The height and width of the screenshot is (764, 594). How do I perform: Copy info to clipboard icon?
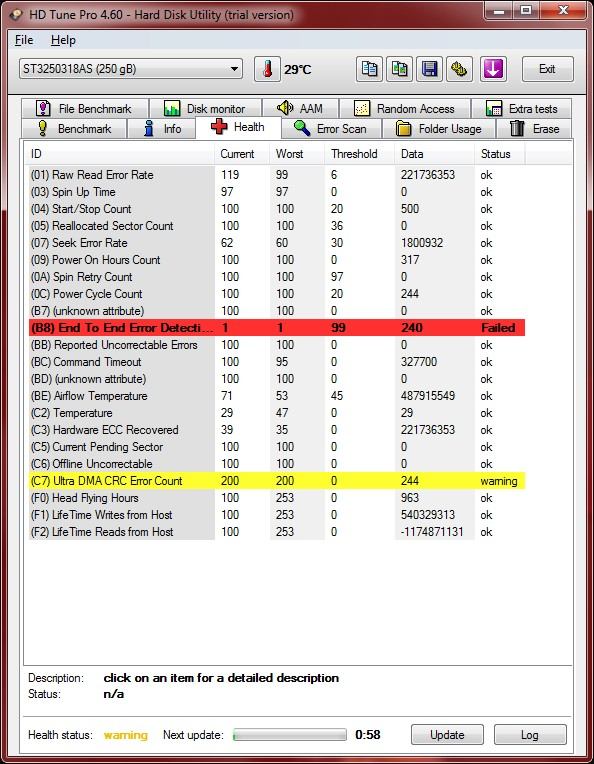(369, 69)
